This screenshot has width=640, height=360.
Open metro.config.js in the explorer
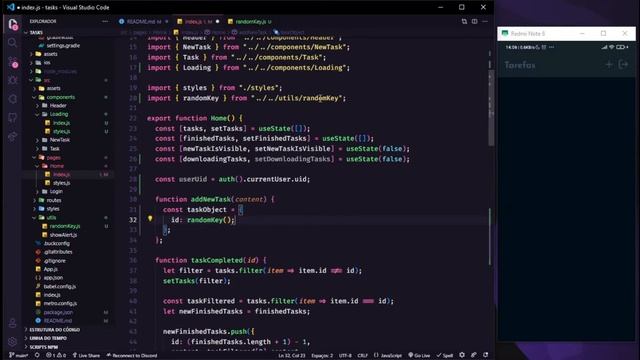60,304
